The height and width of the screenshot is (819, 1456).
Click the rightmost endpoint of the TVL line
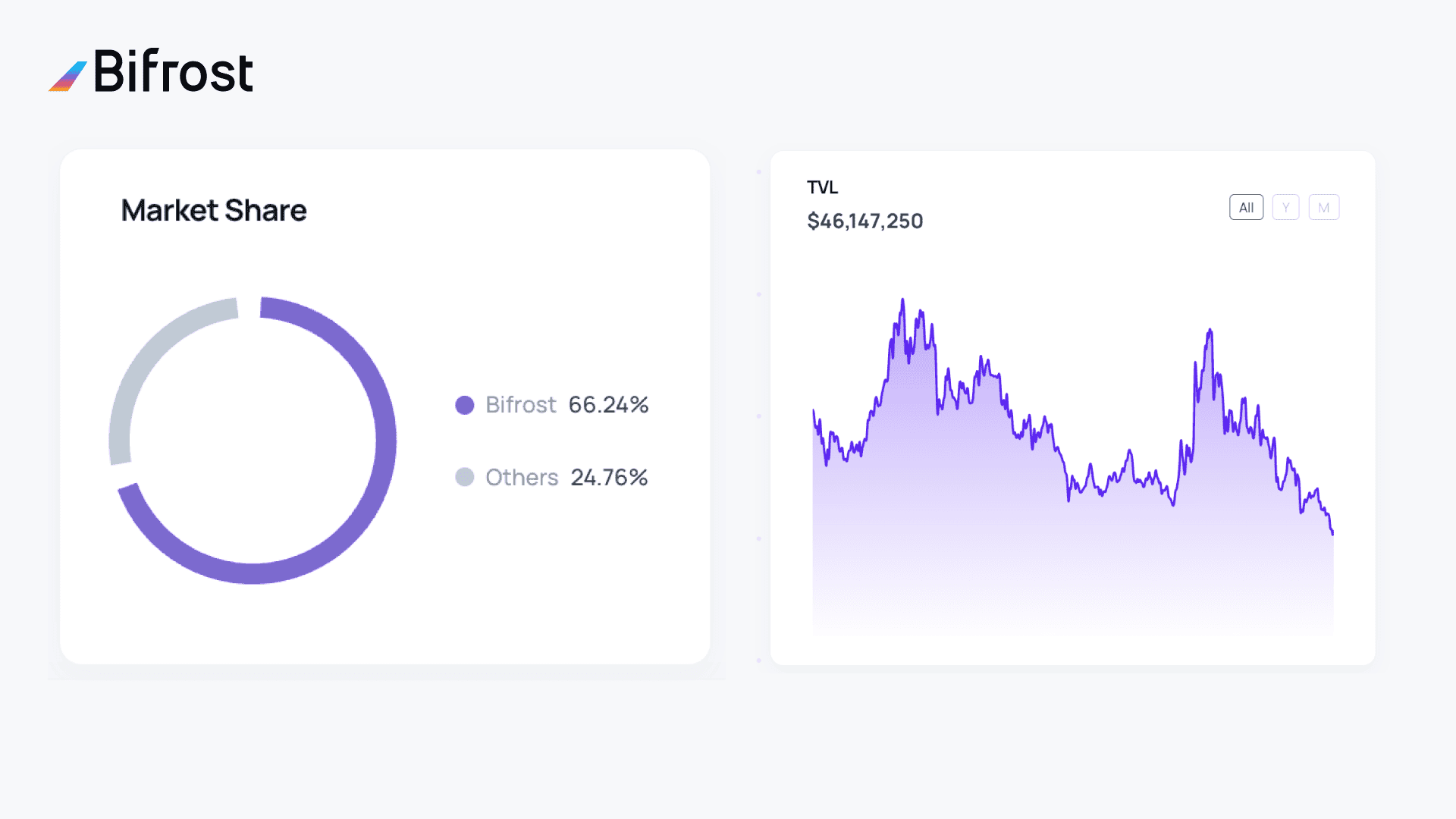tap(1332, 535)
